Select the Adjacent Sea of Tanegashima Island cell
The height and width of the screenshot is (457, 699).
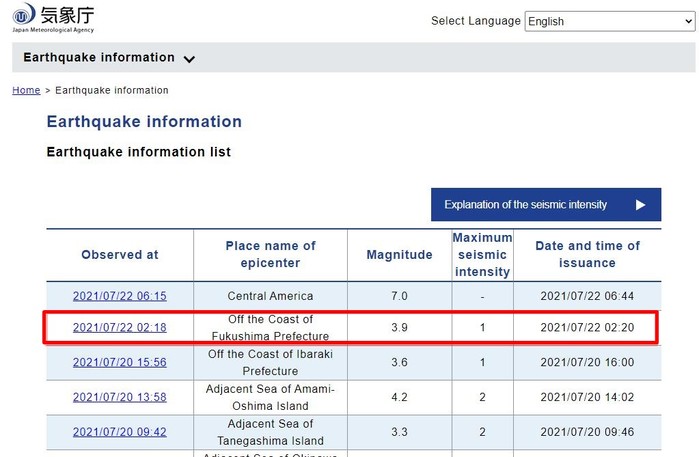click(270, 432)
